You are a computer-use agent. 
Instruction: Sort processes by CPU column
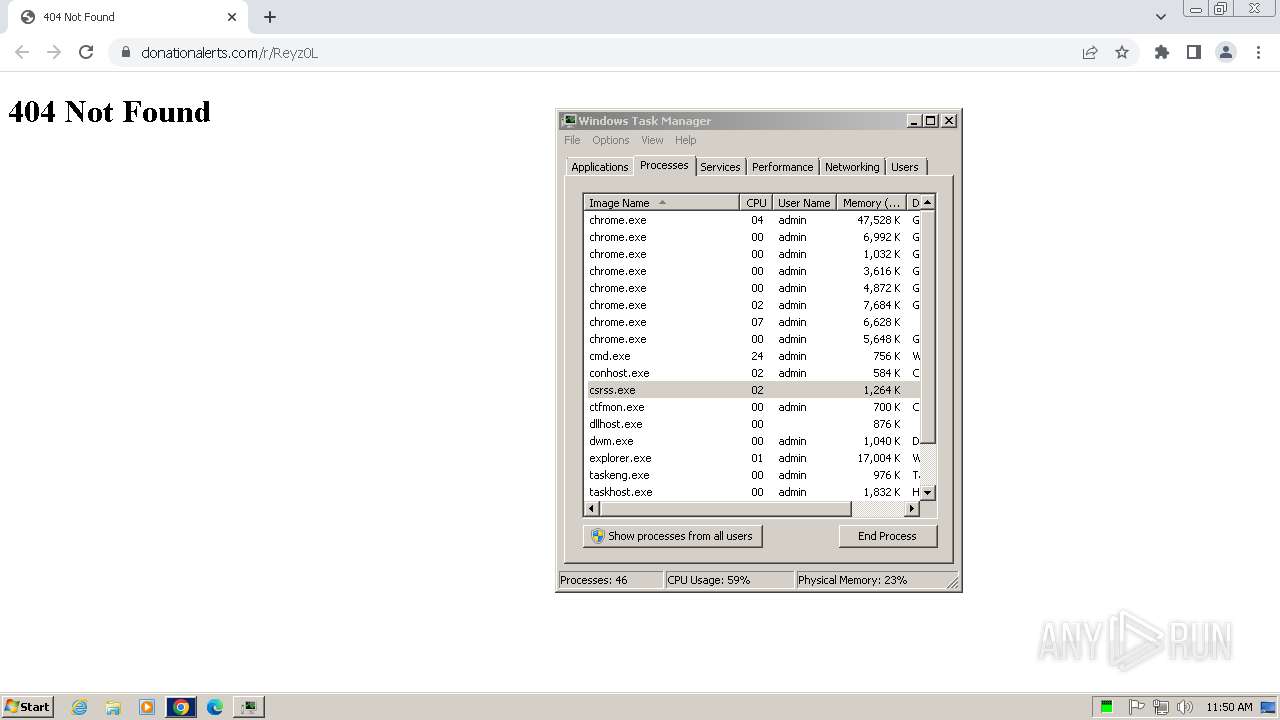755,203
